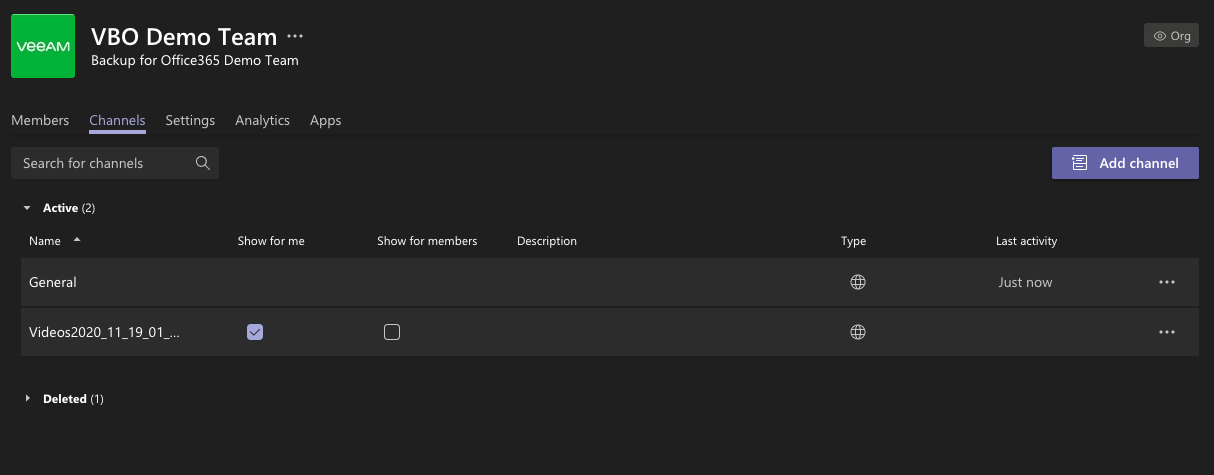Select the Apps tab
This screenshot has height=475, width=1214.
325,120
